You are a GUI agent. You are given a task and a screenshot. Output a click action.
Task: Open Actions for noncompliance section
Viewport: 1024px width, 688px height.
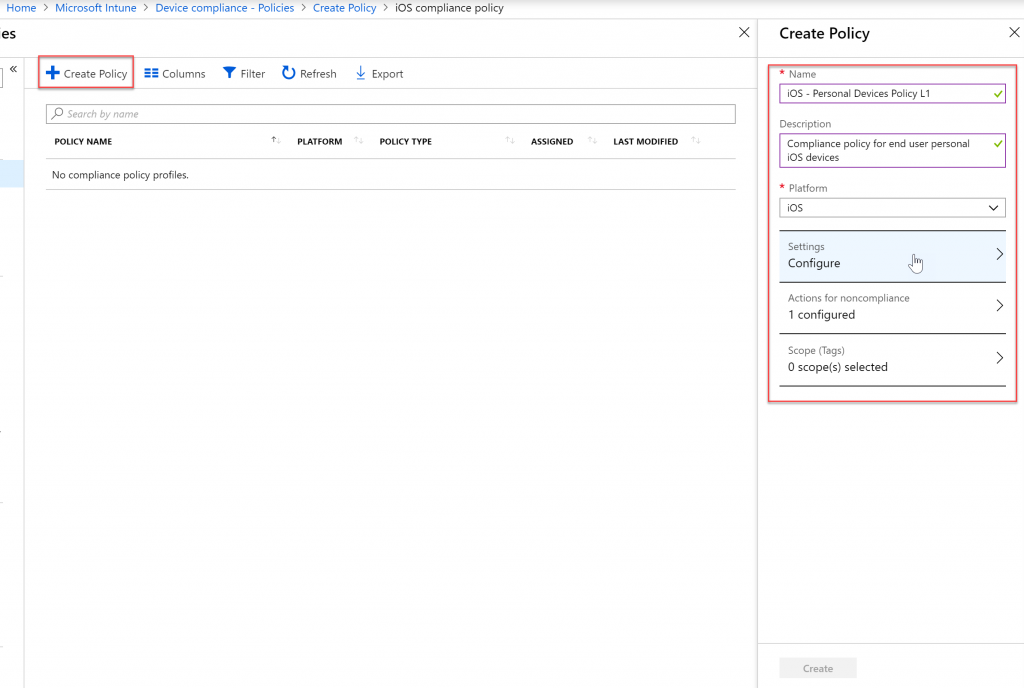[x=892, y=307]
